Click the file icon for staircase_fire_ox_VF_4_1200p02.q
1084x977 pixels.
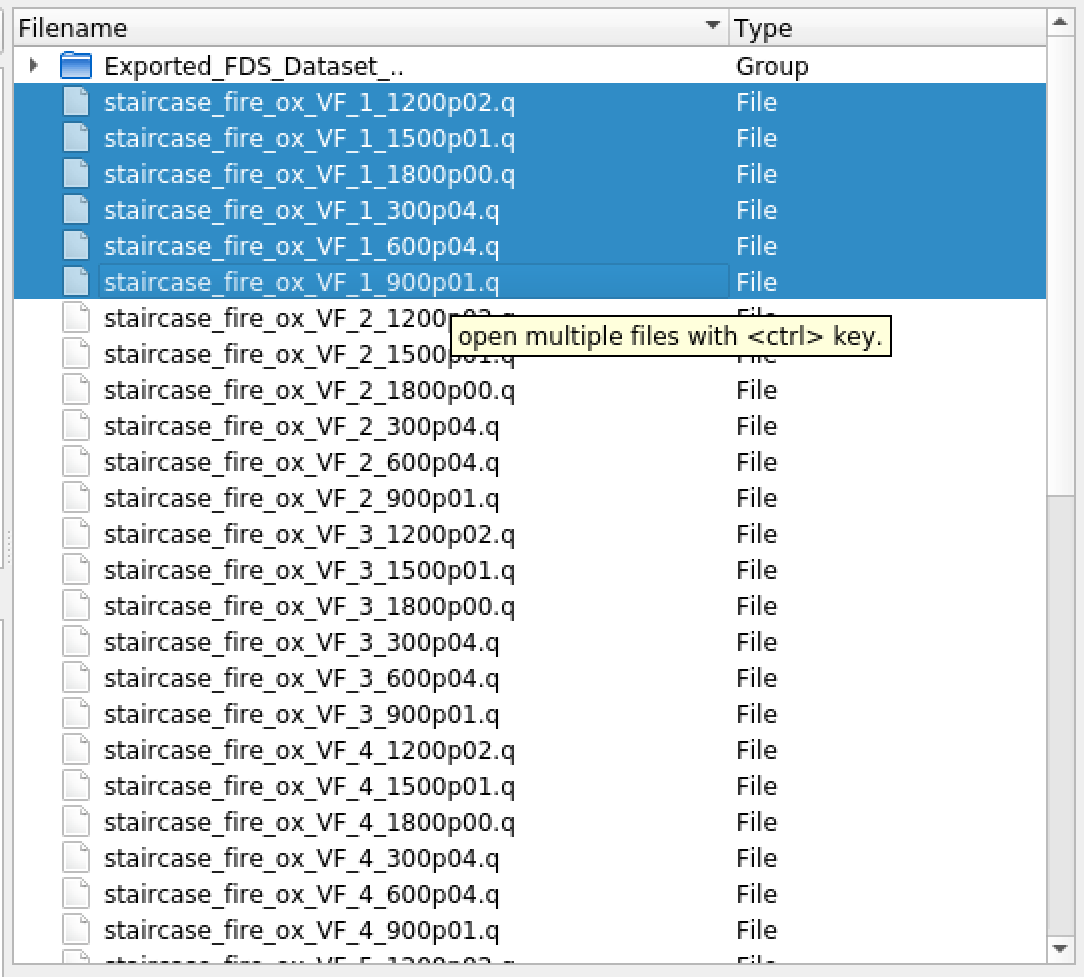[x=75, y=749]
